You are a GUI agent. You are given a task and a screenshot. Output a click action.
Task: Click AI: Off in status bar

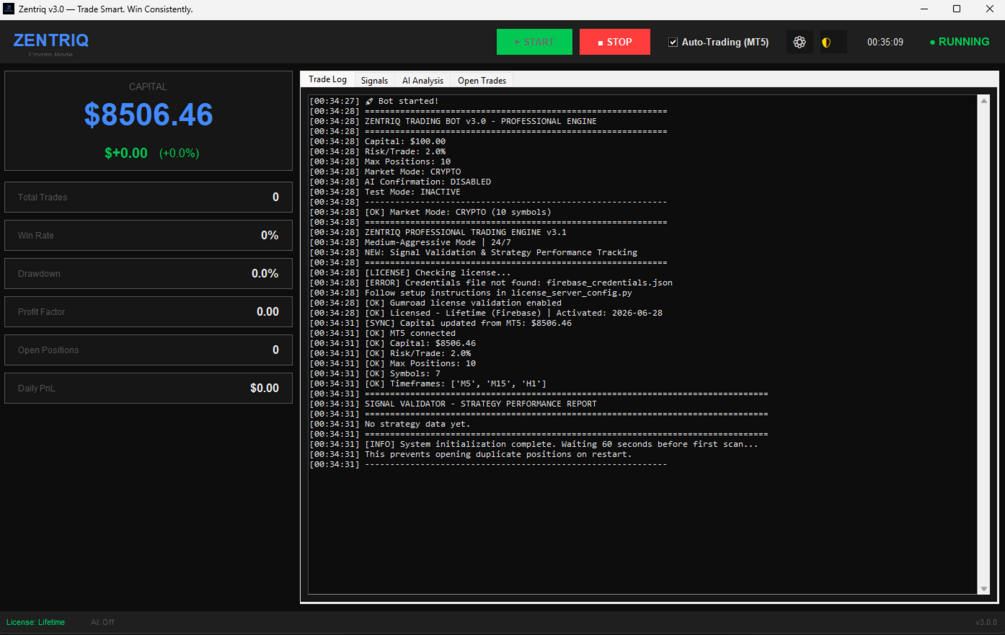(x=103, y=622)
